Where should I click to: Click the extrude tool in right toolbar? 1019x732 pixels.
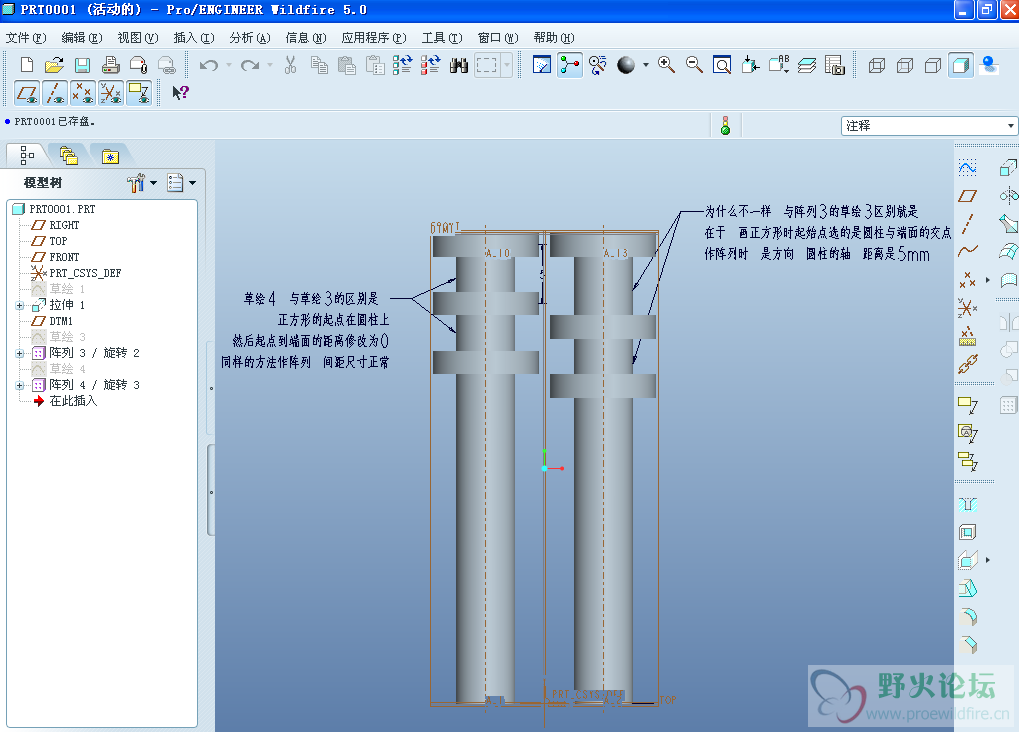tap(1008, 168)
